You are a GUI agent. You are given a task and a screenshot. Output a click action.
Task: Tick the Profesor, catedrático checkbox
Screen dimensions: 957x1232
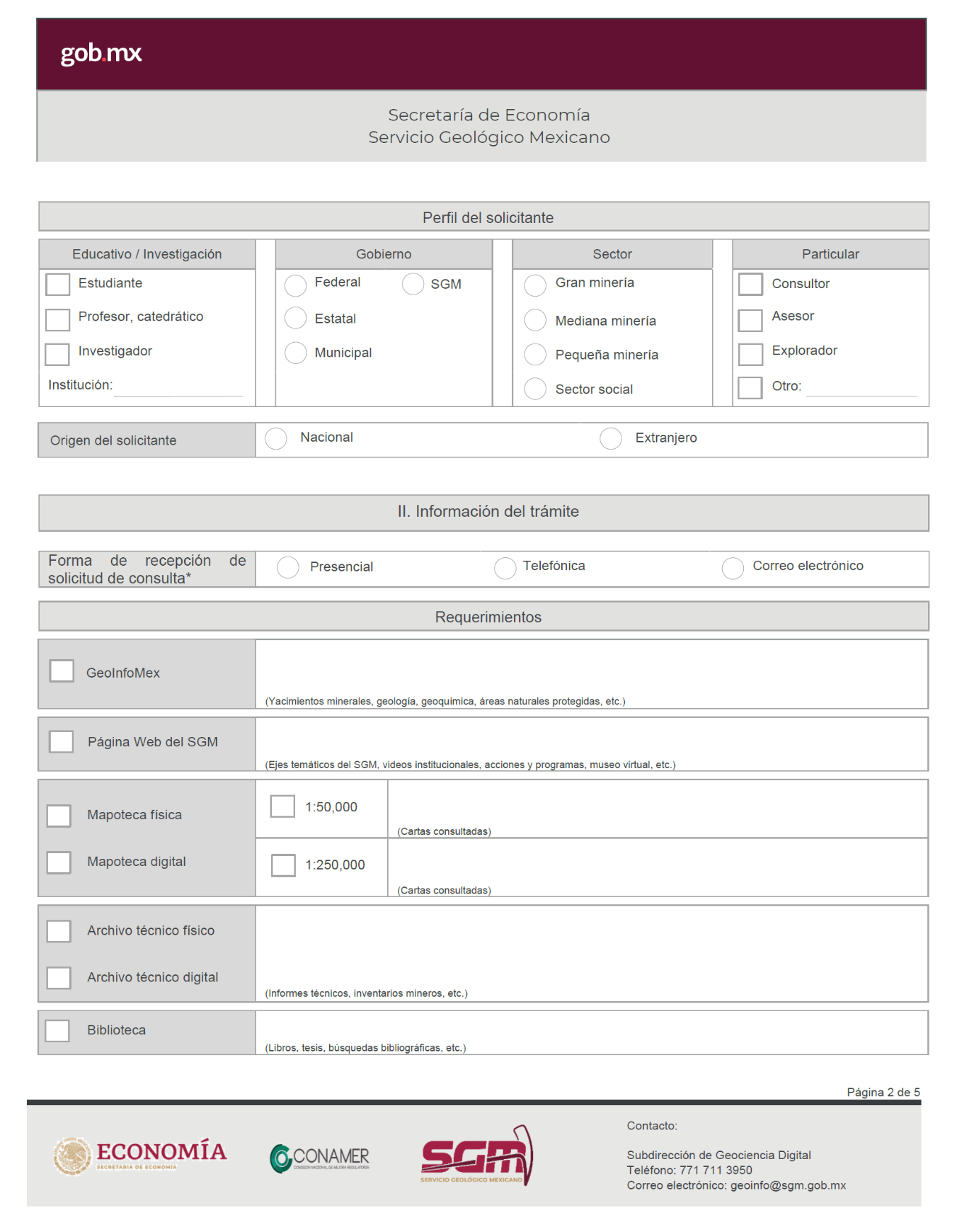[58, 319]
